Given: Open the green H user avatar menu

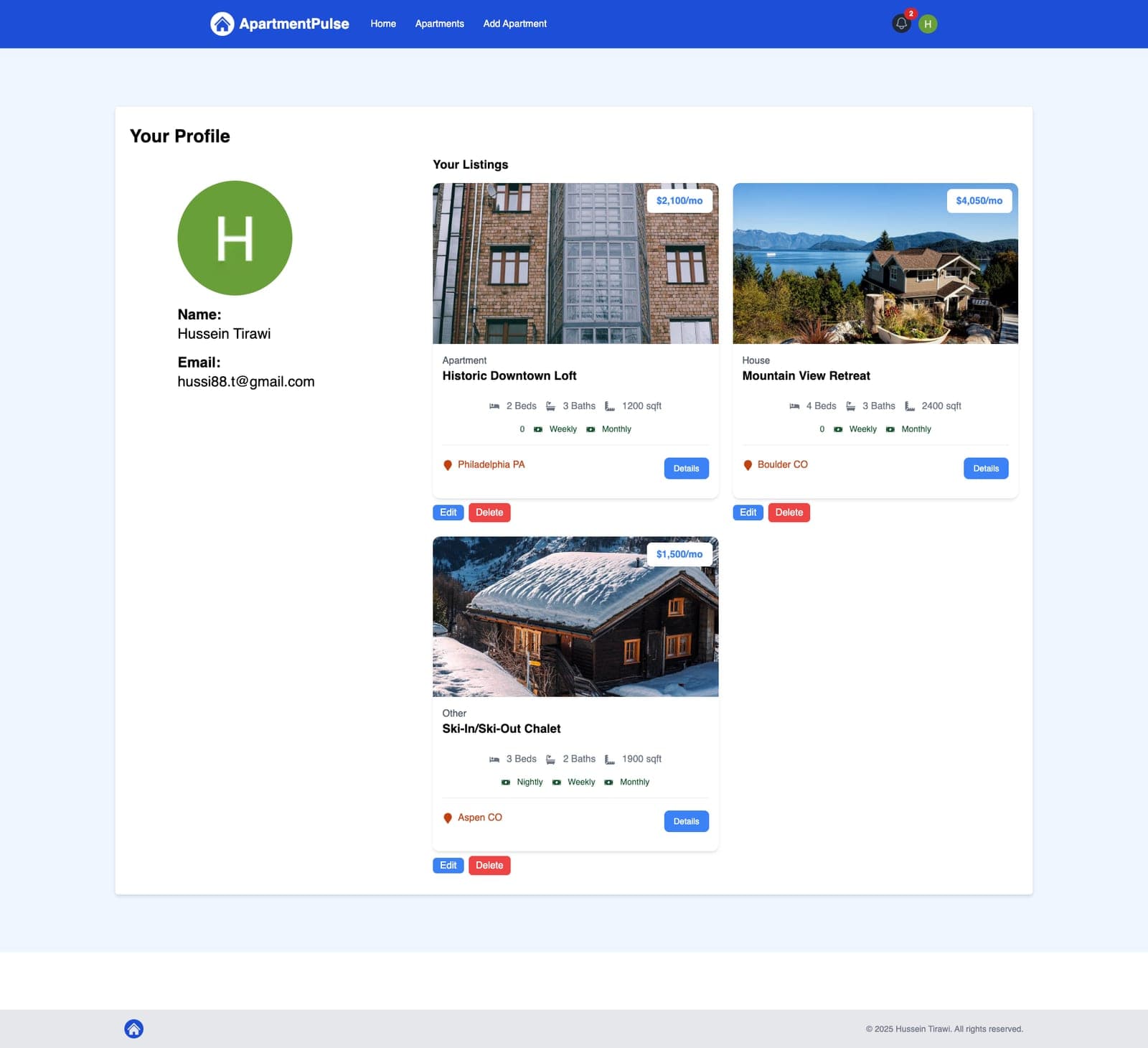Looking at the screenshot, I should [928, 24].
